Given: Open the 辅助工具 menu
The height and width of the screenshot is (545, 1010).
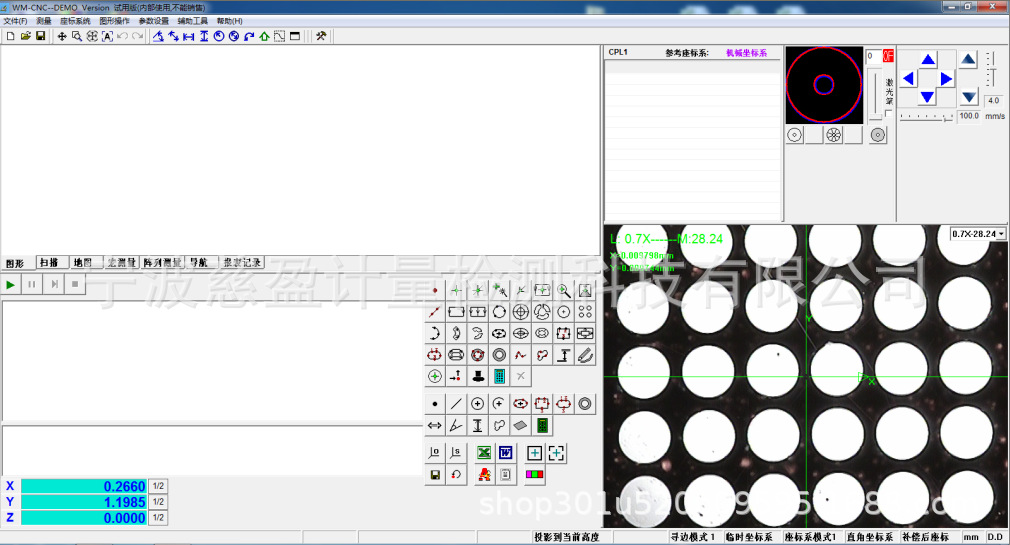Looking at the screenshot, I should [x=193, y=21].
